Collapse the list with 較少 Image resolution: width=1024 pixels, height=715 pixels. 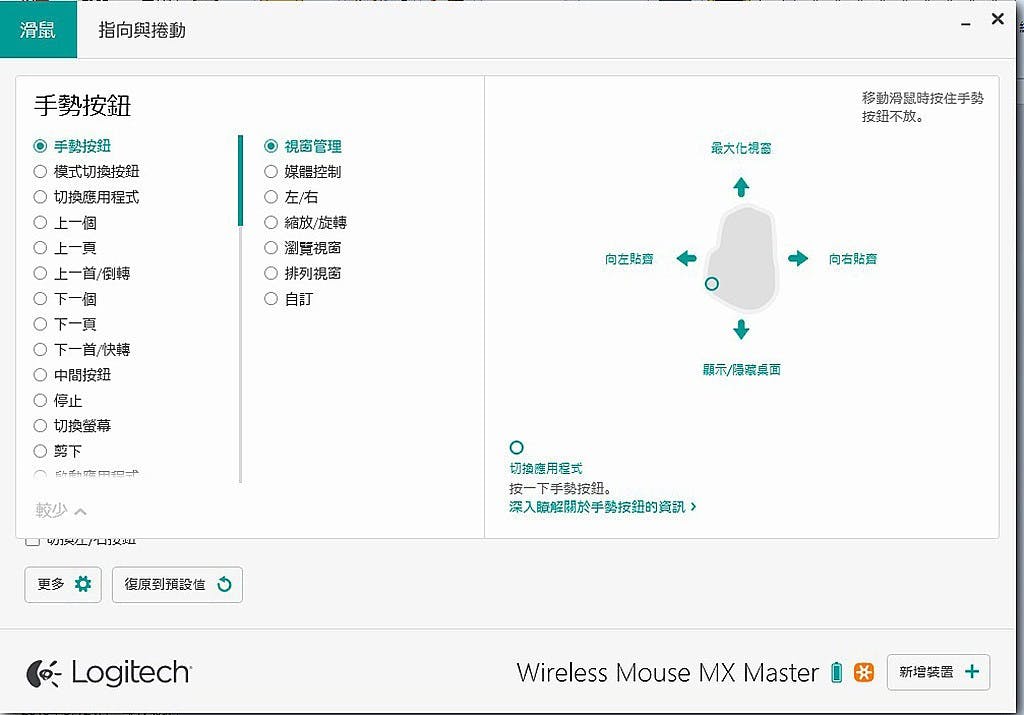click(61, 510)
